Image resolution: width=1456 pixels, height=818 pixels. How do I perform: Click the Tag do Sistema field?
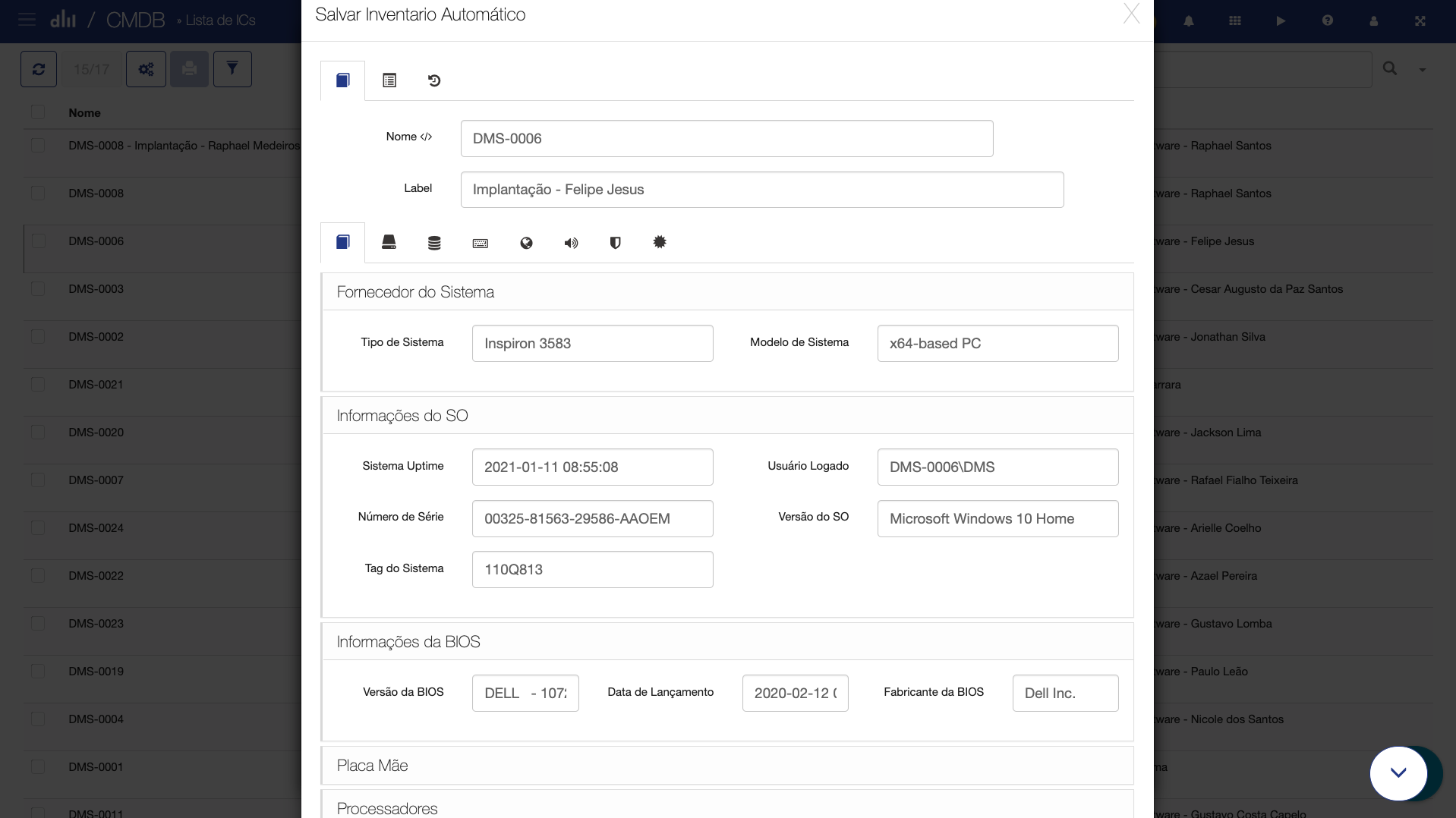592,570
